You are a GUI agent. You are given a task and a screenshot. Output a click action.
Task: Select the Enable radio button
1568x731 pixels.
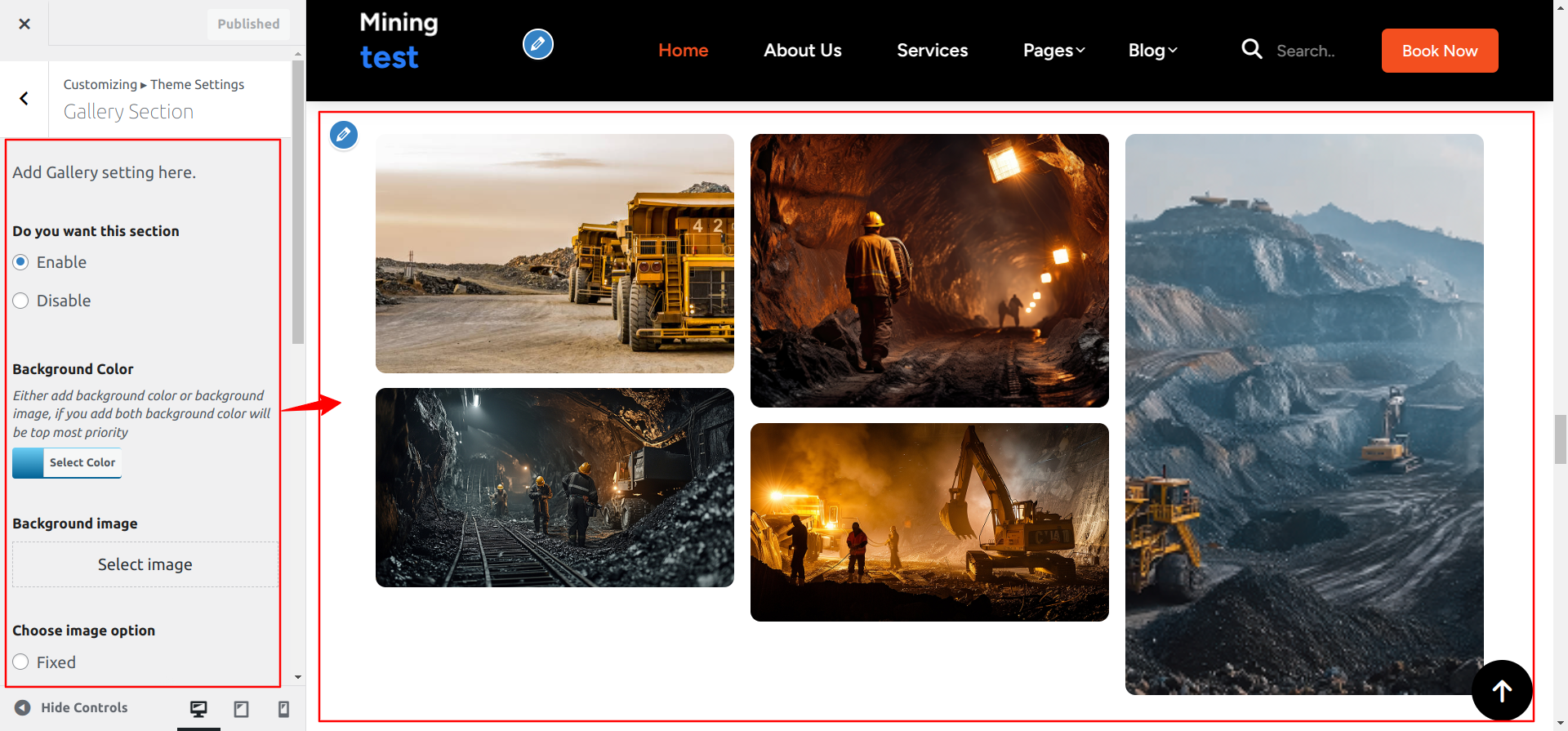click(x=21, y=262)
